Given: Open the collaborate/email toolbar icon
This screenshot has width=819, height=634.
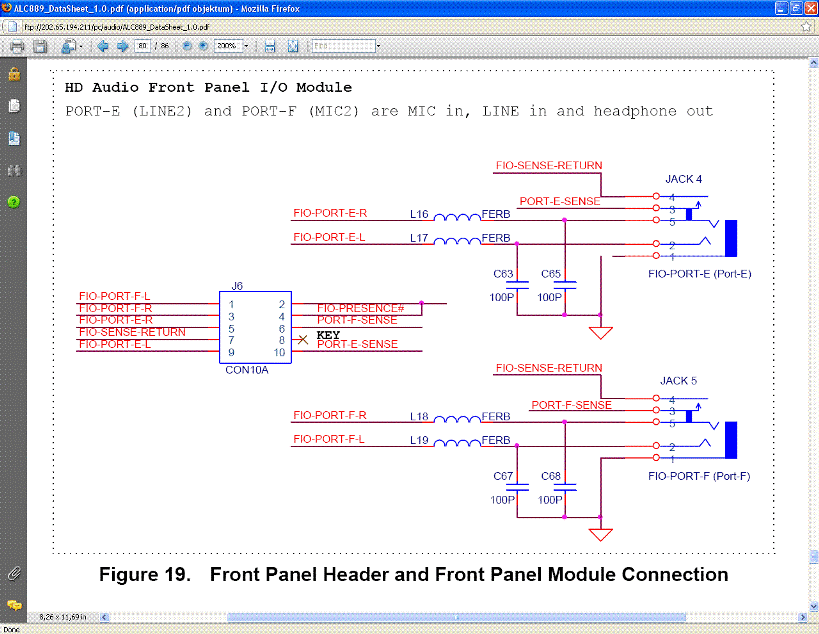Looking at the screenshot, I should [68, 46].
